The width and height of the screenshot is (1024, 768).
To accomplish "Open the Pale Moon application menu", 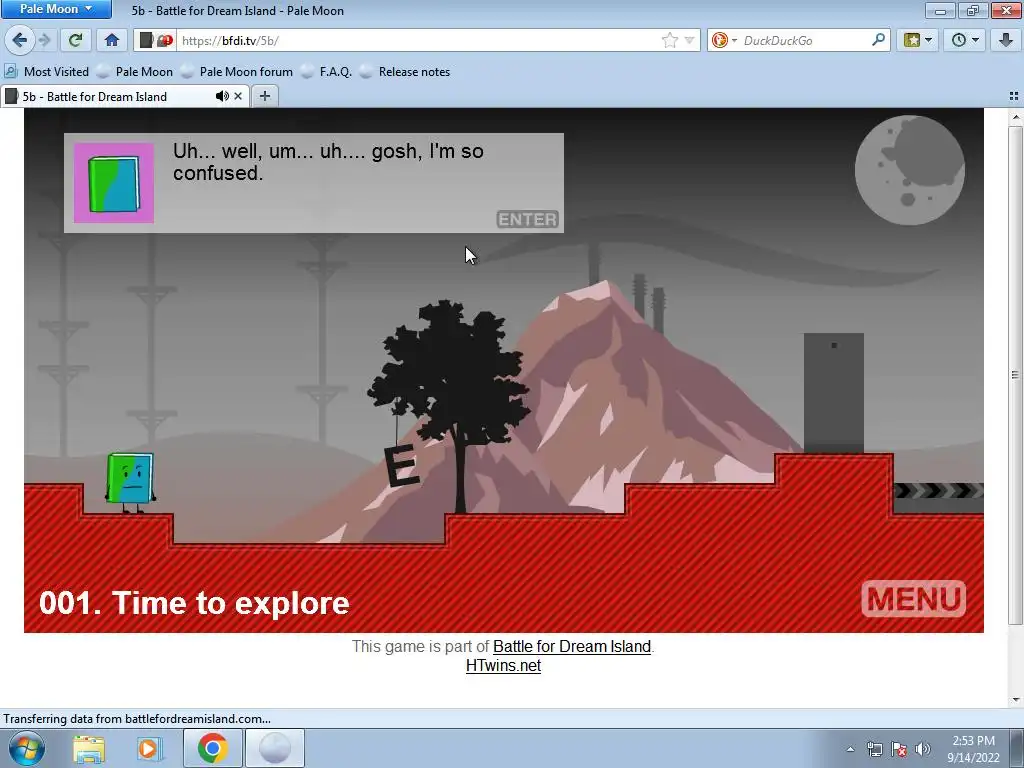I will (x=56, y=9).
